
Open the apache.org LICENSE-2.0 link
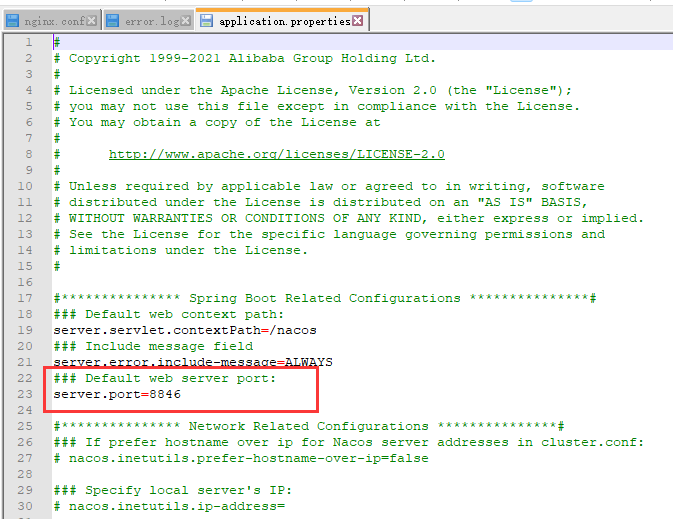click(x=277, y=154)
